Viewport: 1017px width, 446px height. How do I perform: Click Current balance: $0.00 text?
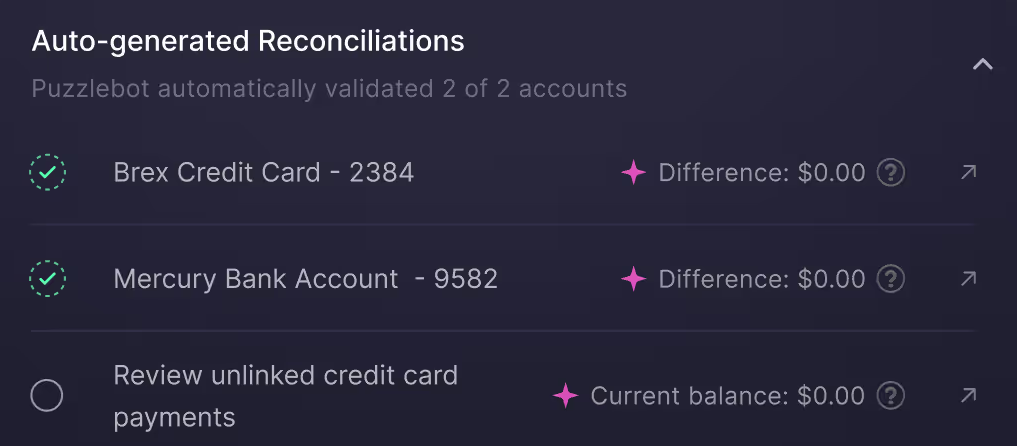[x=728, y=396]
